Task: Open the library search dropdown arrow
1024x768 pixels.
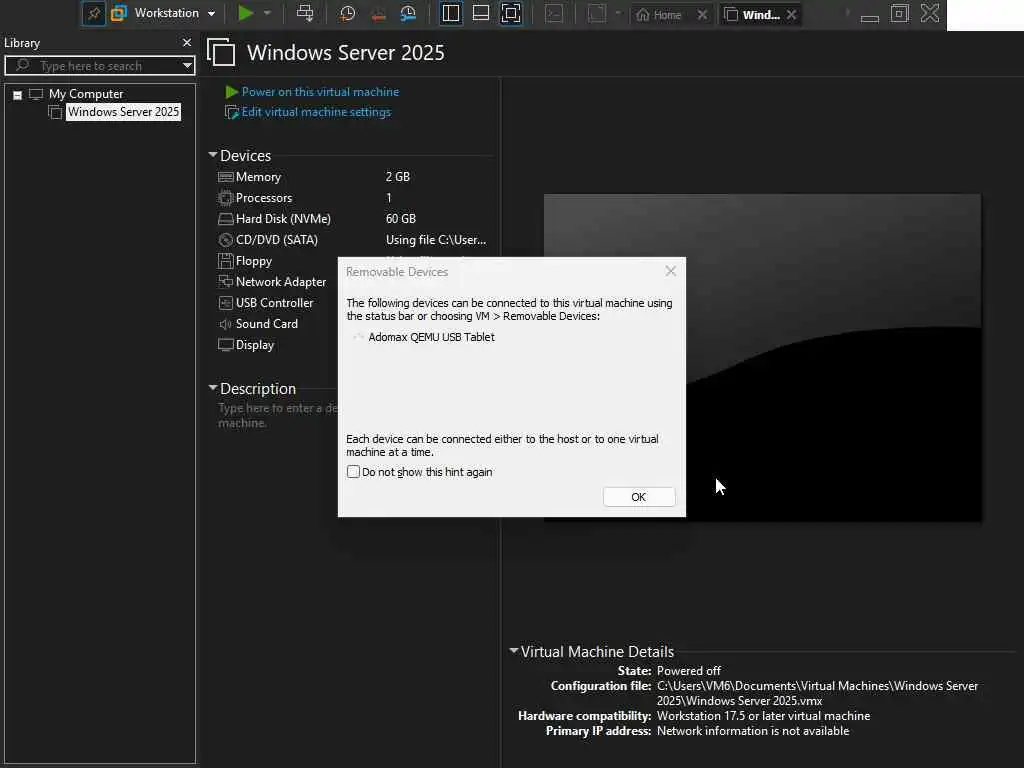Action: point(187,65)
